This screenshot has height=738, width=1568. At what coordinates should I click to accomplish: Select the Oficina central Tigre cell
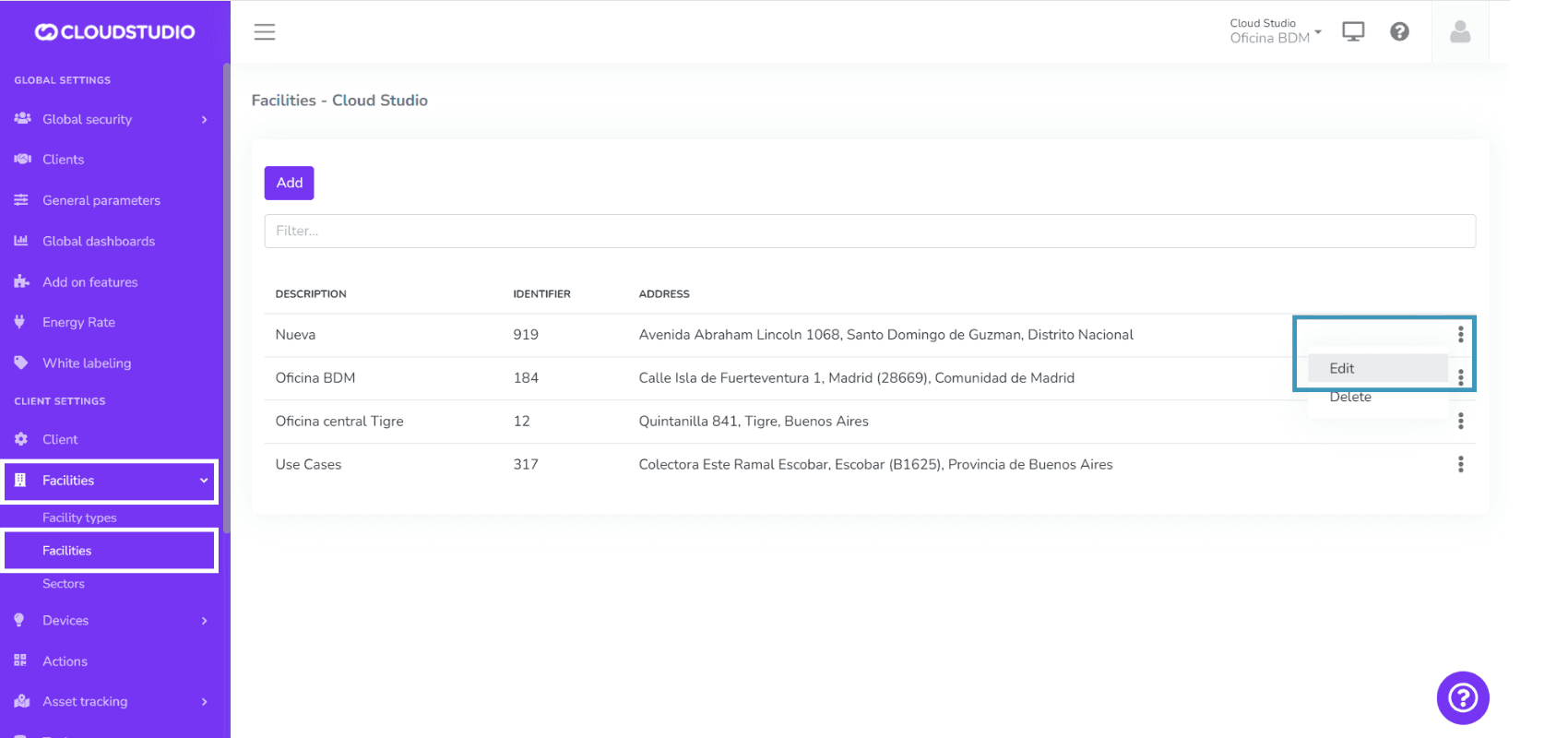[x=339, y=422]
